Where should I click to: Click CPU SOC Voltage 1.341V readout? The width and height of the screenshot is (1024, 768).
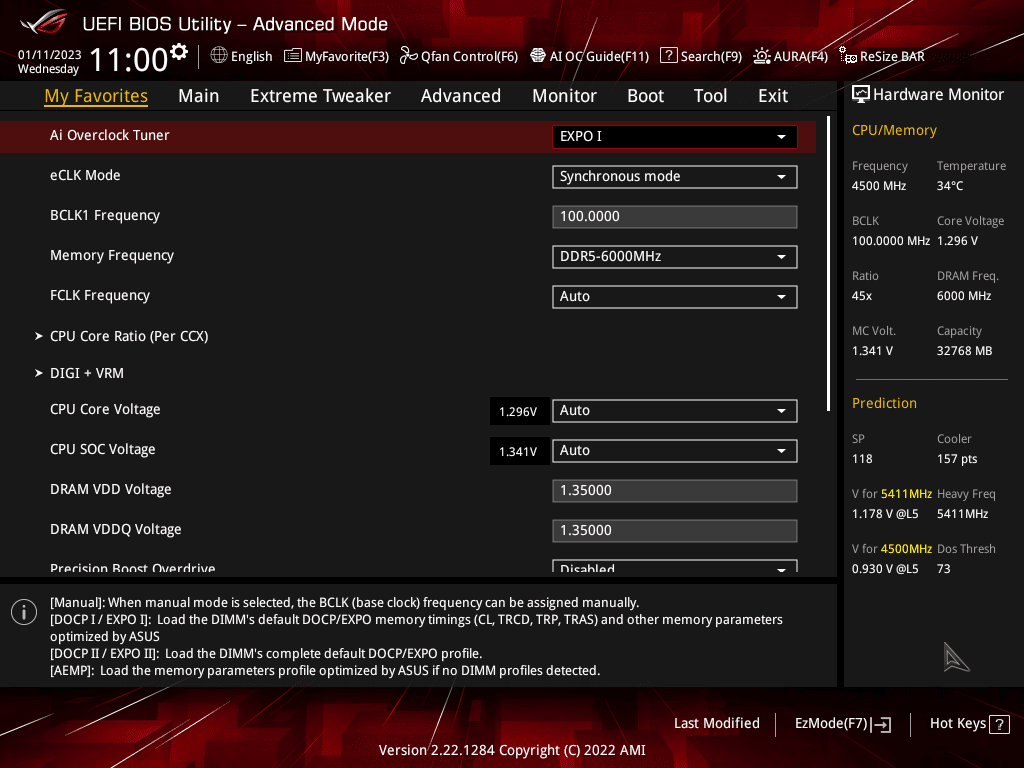coord(518,451)
